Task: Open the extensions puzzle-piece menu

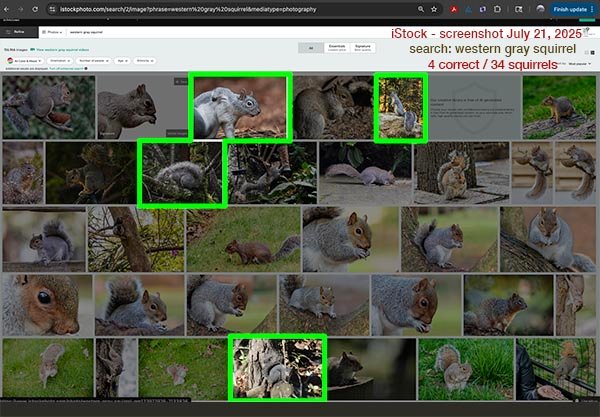Action: [497, 9]
